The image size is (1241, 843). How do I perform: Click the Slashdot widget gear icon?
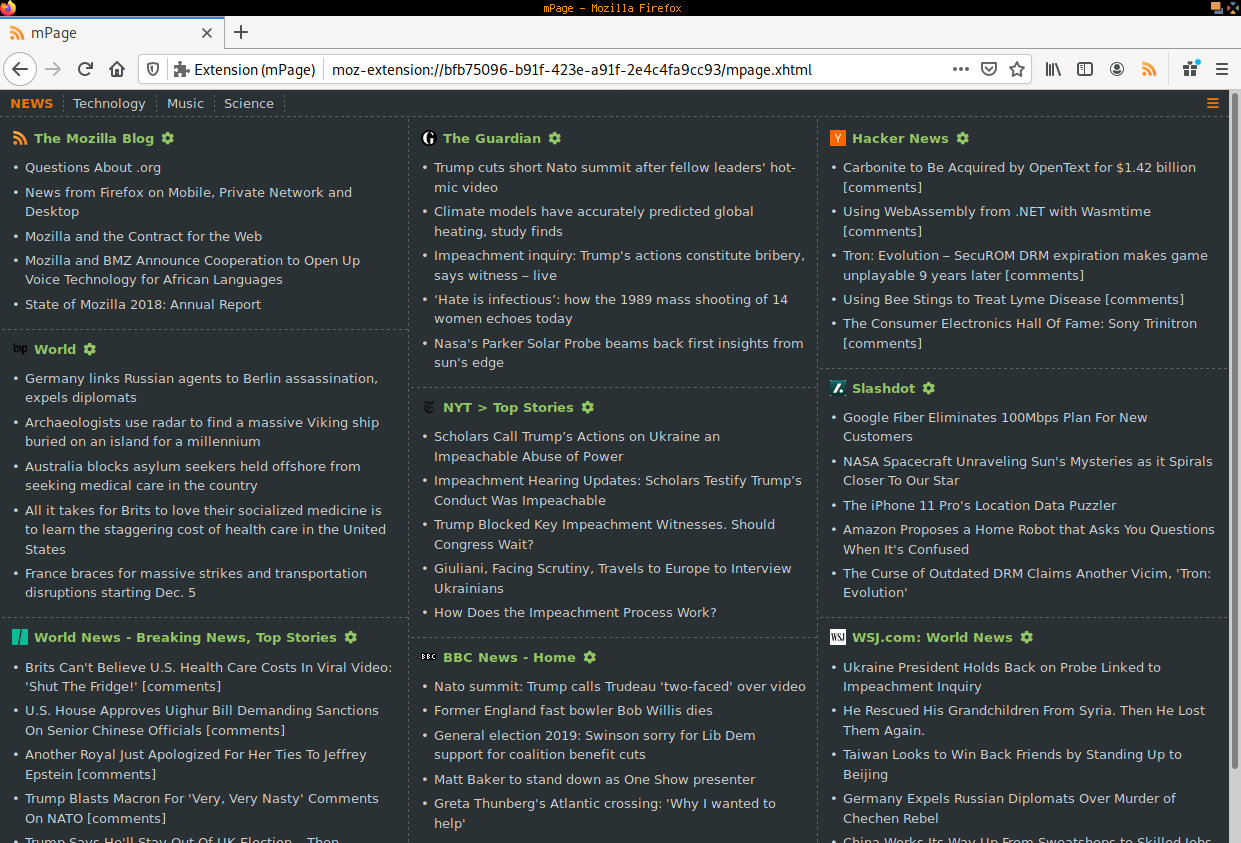pyautogui.click(x=929, y=388)
